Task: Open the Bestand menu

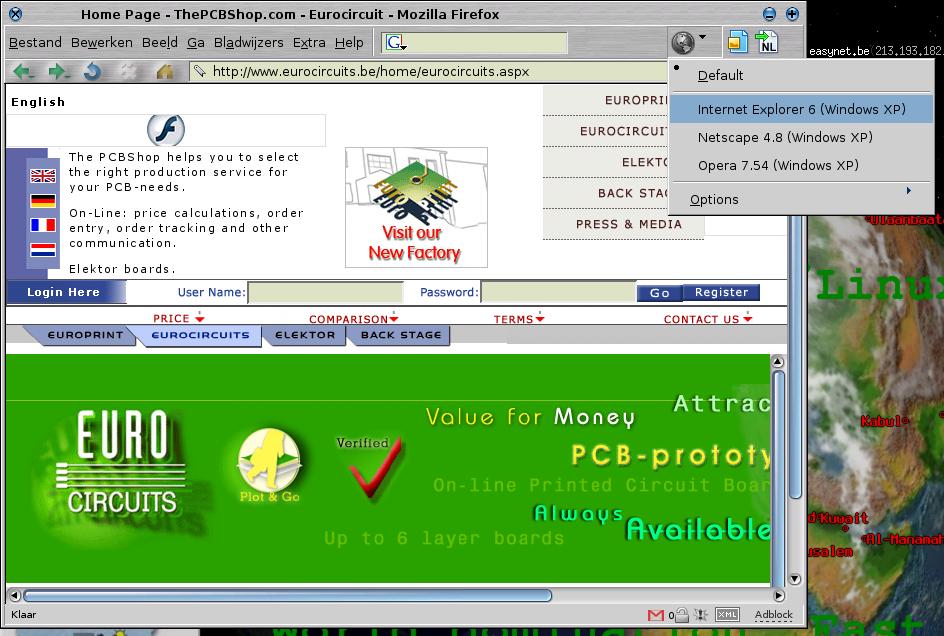Action: point(35,42)
